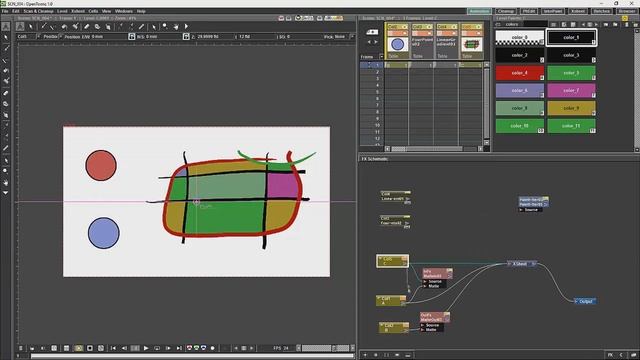The image size is (640, 360).
Task: Click Xsheet horizontal scroll-right arrow
Action: tap(480, 149)
